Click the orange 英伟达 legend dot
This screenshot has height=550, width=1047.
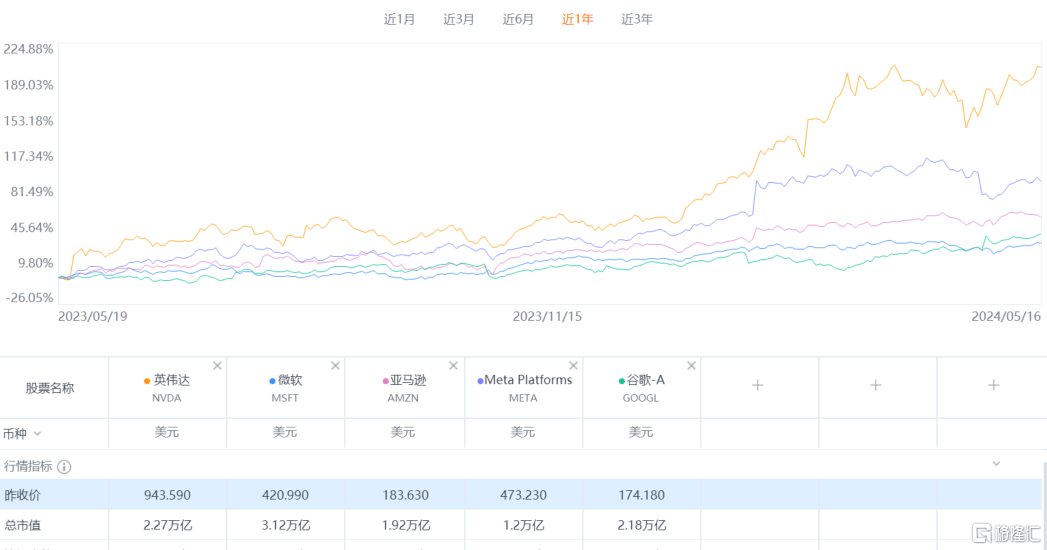click(147, 381)
